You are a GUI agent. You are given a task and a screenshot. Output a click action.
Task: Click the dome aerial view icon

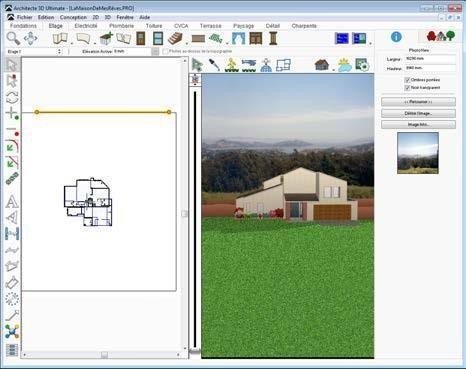266,65
